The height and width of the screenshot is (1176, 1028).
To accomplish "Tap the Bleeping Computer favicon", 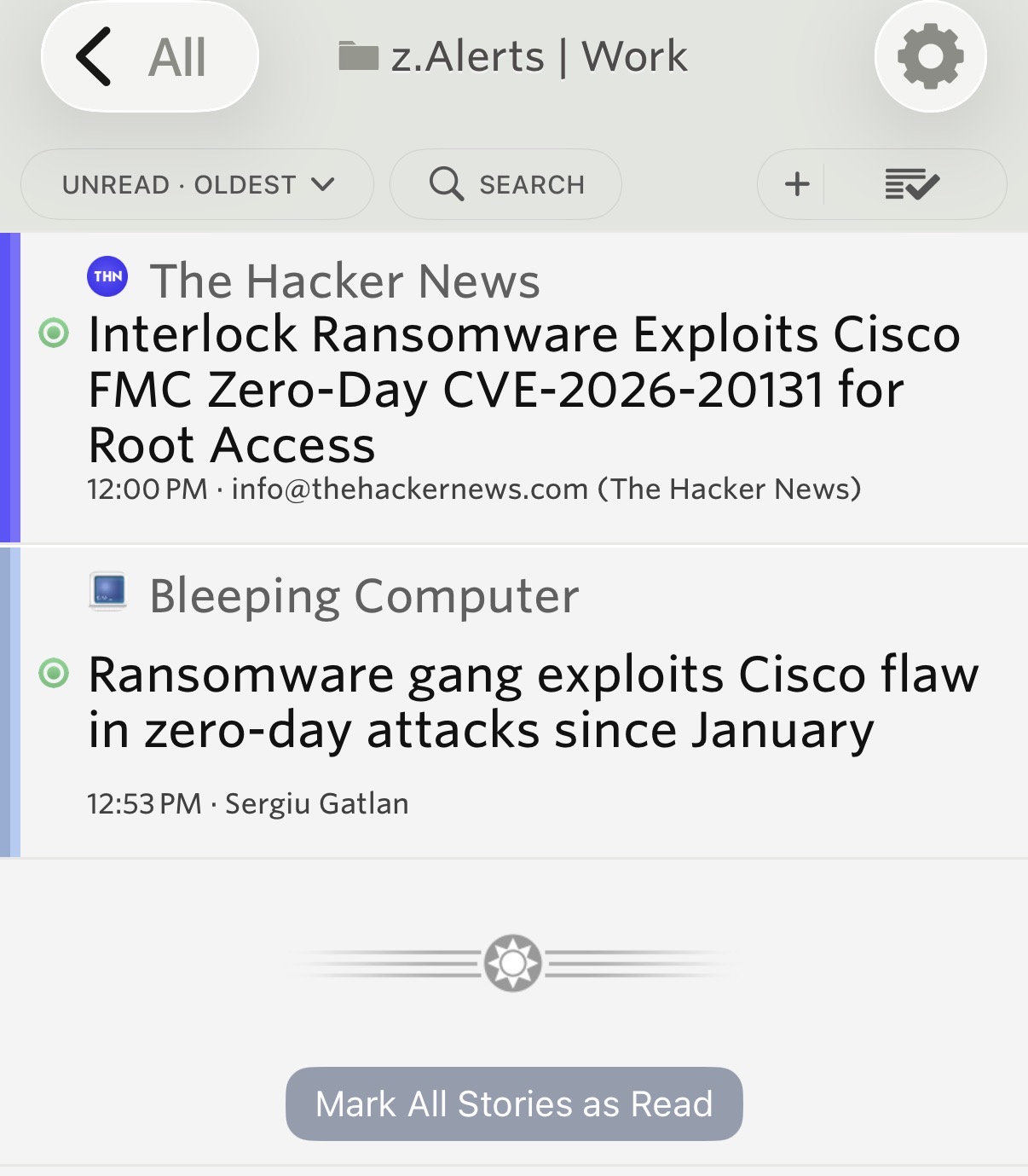I will coord(108,591).
